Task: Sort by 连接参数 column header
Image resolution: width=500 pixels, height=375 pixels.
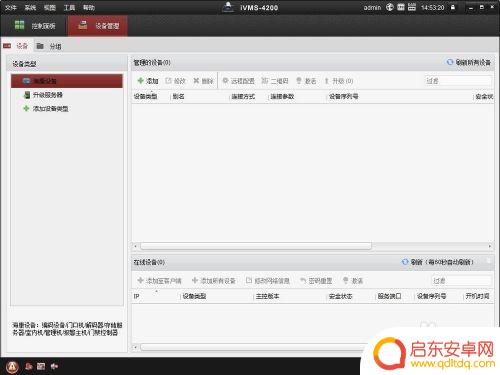Action: point(282,97)
